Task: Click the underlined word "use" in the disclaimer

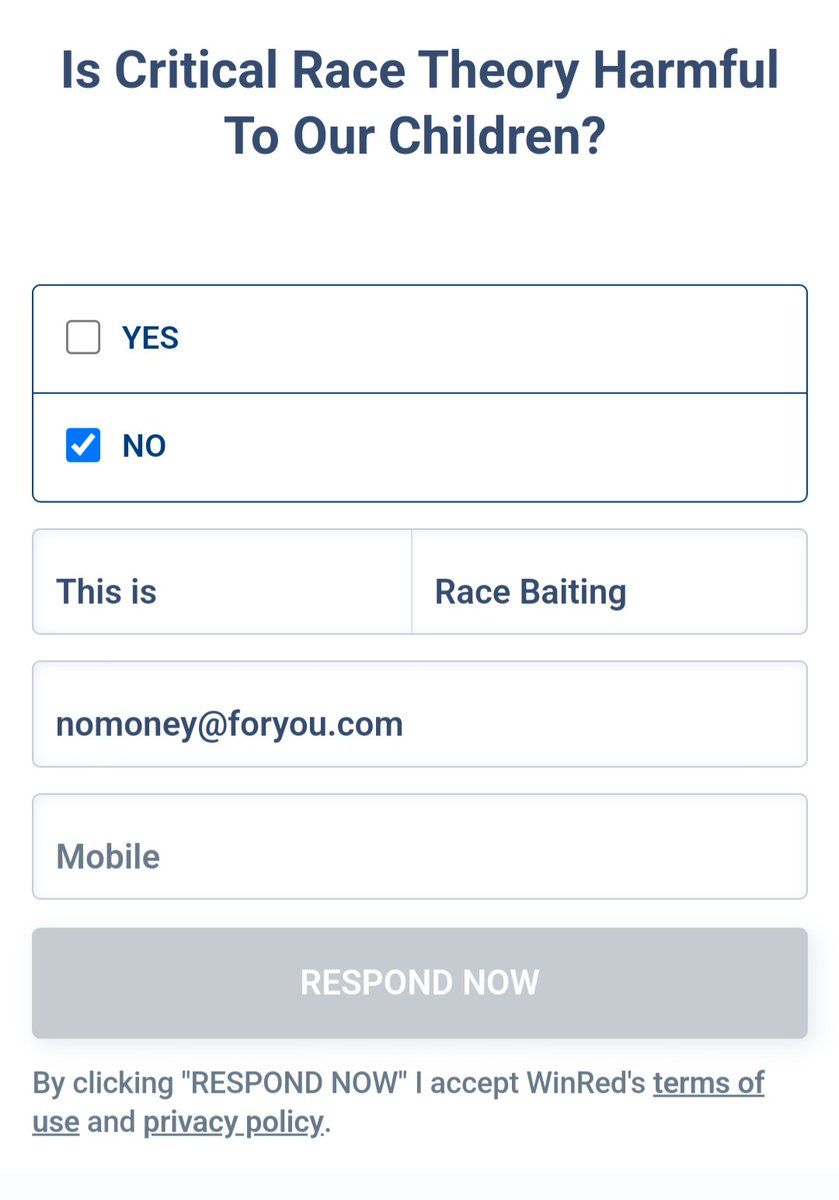Action: click(x=56, y=1122)
